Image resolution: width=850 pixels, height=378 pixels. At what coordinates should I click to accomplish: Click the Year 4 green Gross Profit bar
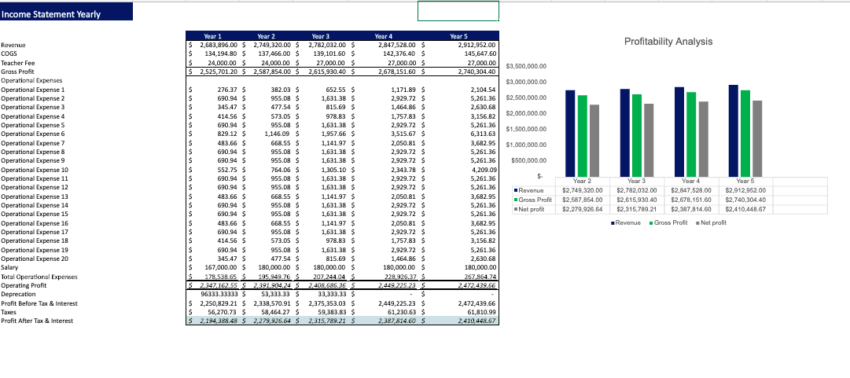(x=691, y=134)
